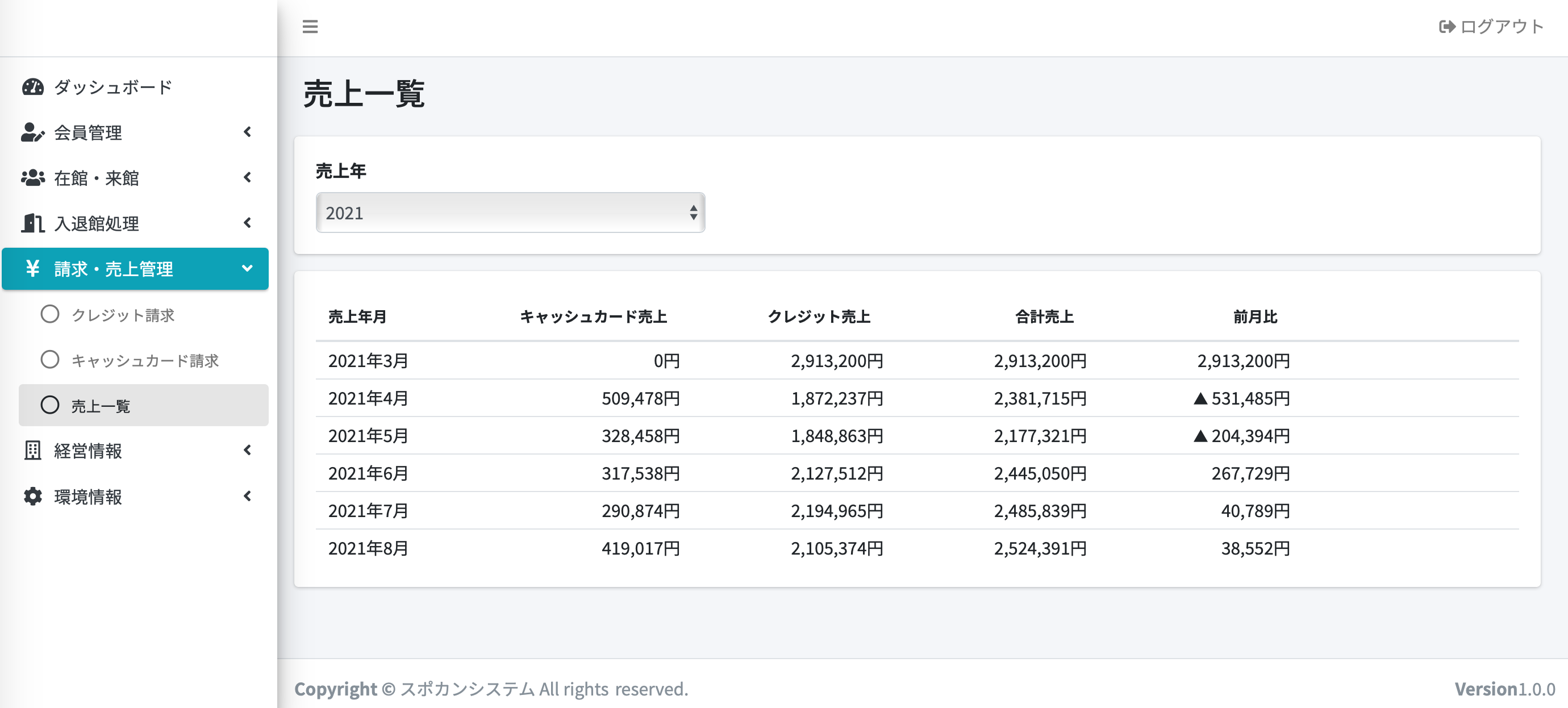Click the クレジット売上 column header
The image size is (1568, 708).
pos(819,316)
